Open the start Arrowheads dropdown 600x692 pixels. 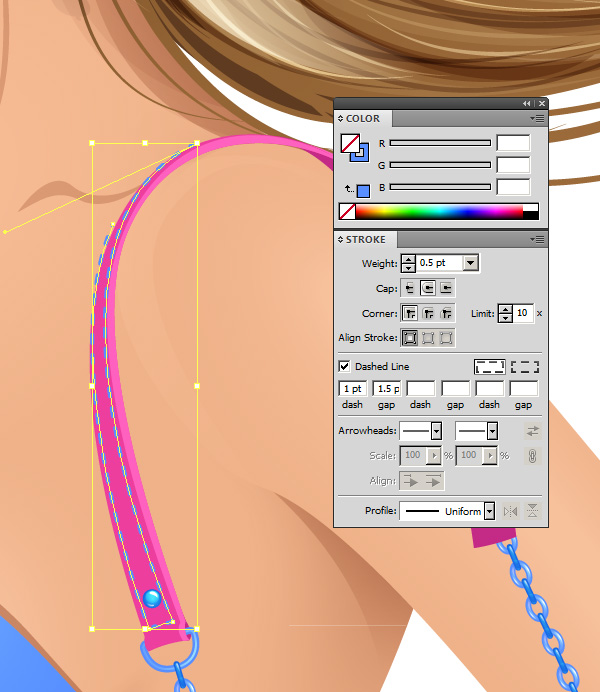pos(436,431)
